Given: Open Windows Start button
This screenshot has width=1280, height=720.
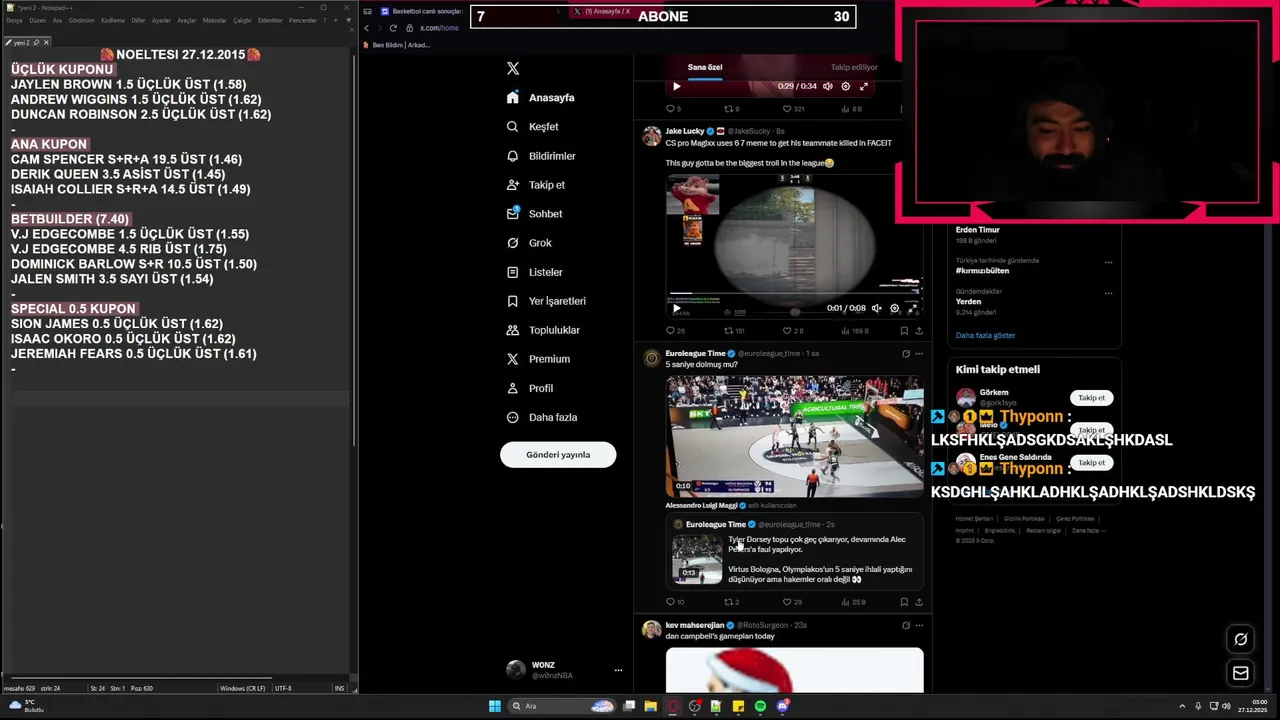Looking at the screenshot, I should [x=494, y=706].
